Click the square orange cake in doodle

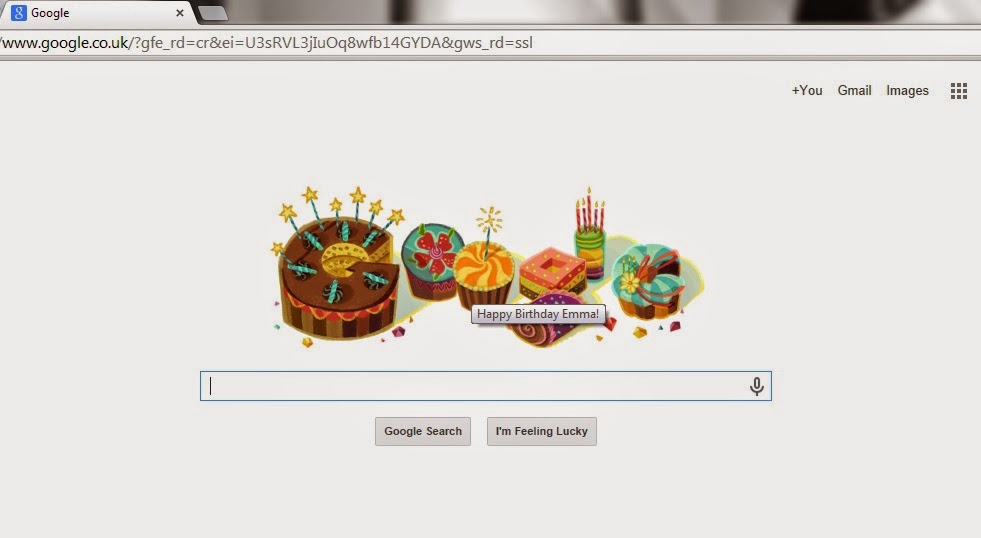pyautogui.click(x=552, y=273)
